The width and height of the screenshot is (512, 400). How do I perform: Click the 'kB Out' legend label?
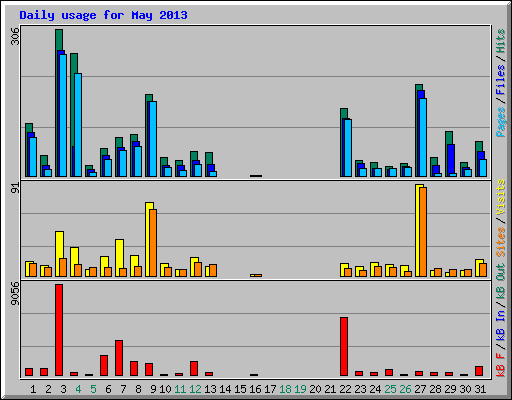click(500, 281)
